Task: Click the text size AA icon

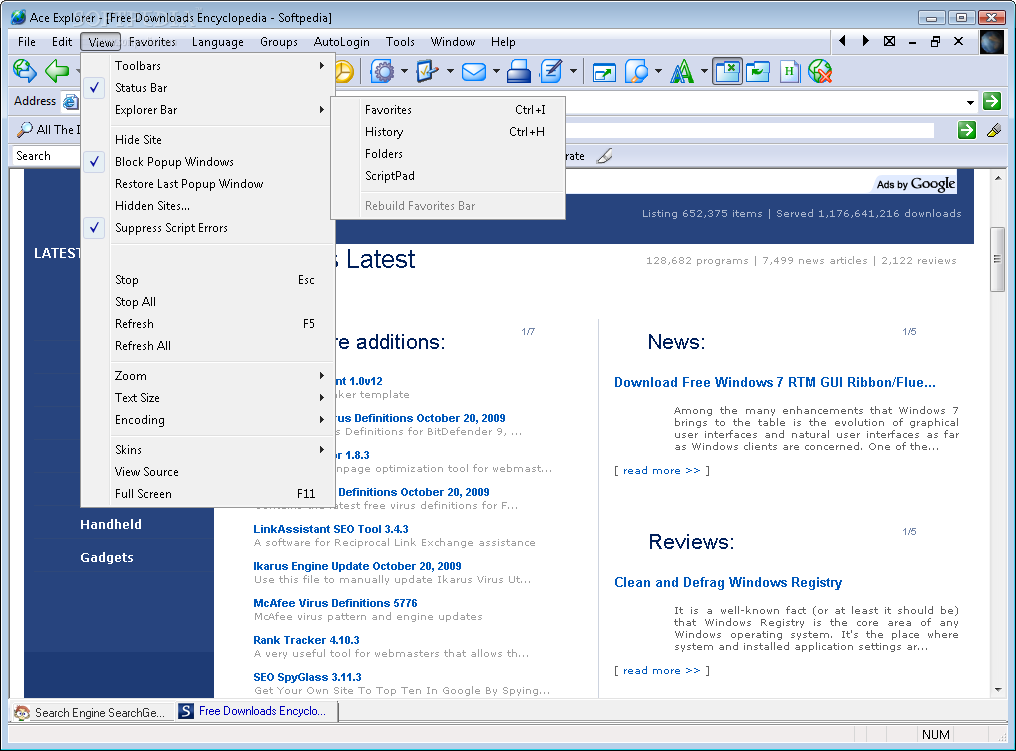Action: click(x=682, y=71)
